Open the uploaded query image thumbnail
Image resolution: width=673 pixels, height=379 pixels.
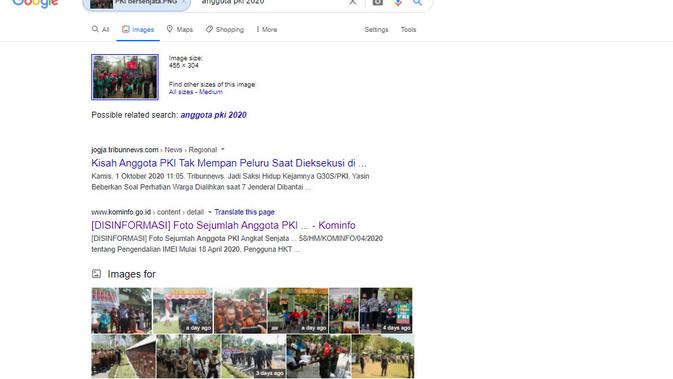(125, 77)
